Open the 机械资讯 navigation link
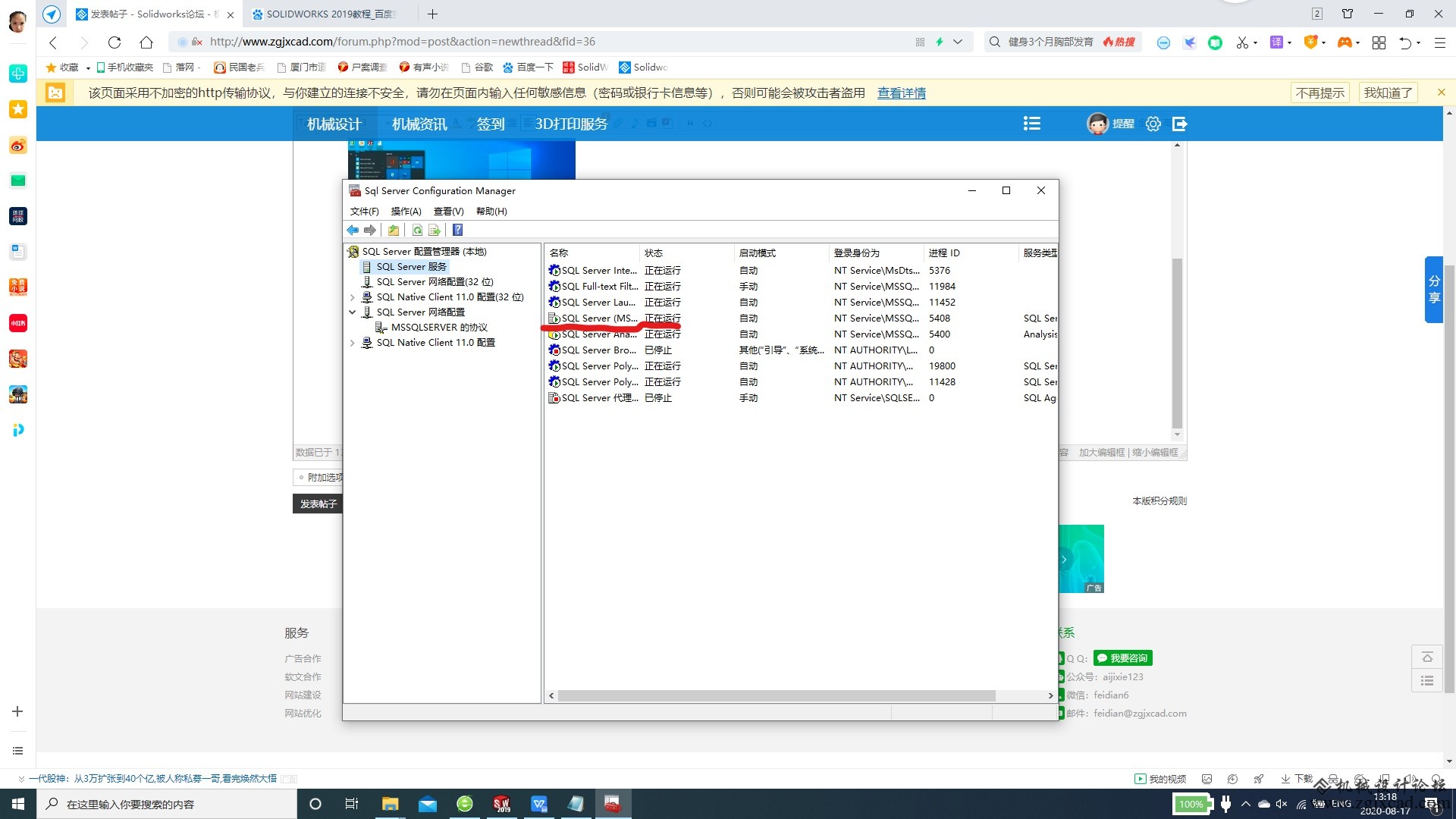 (419, 124)
